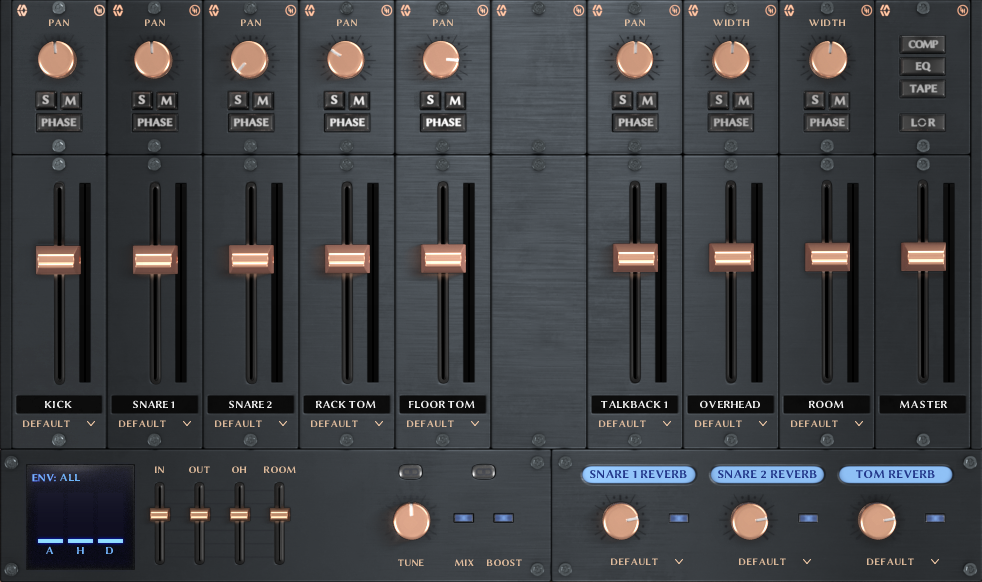Click the Tune knob
The width and height of the screenshot is (982, 582).
411,521
